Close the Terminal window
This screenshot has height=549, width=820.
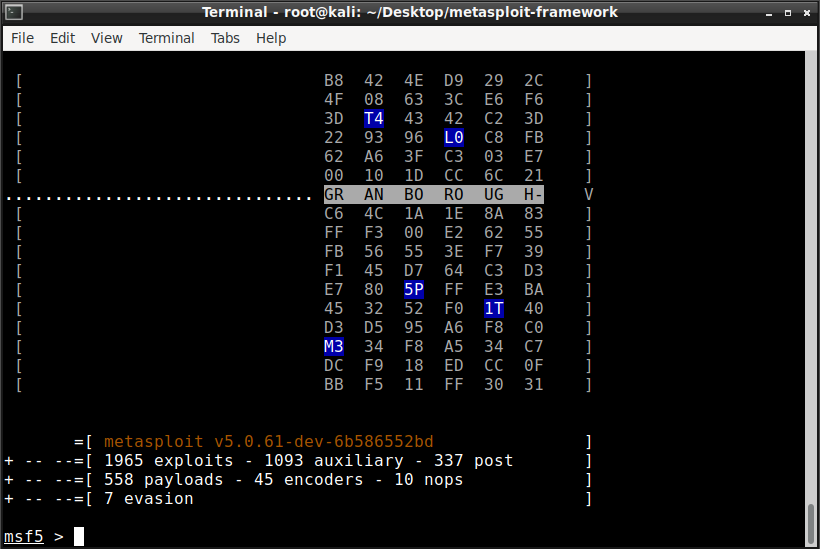807,13
